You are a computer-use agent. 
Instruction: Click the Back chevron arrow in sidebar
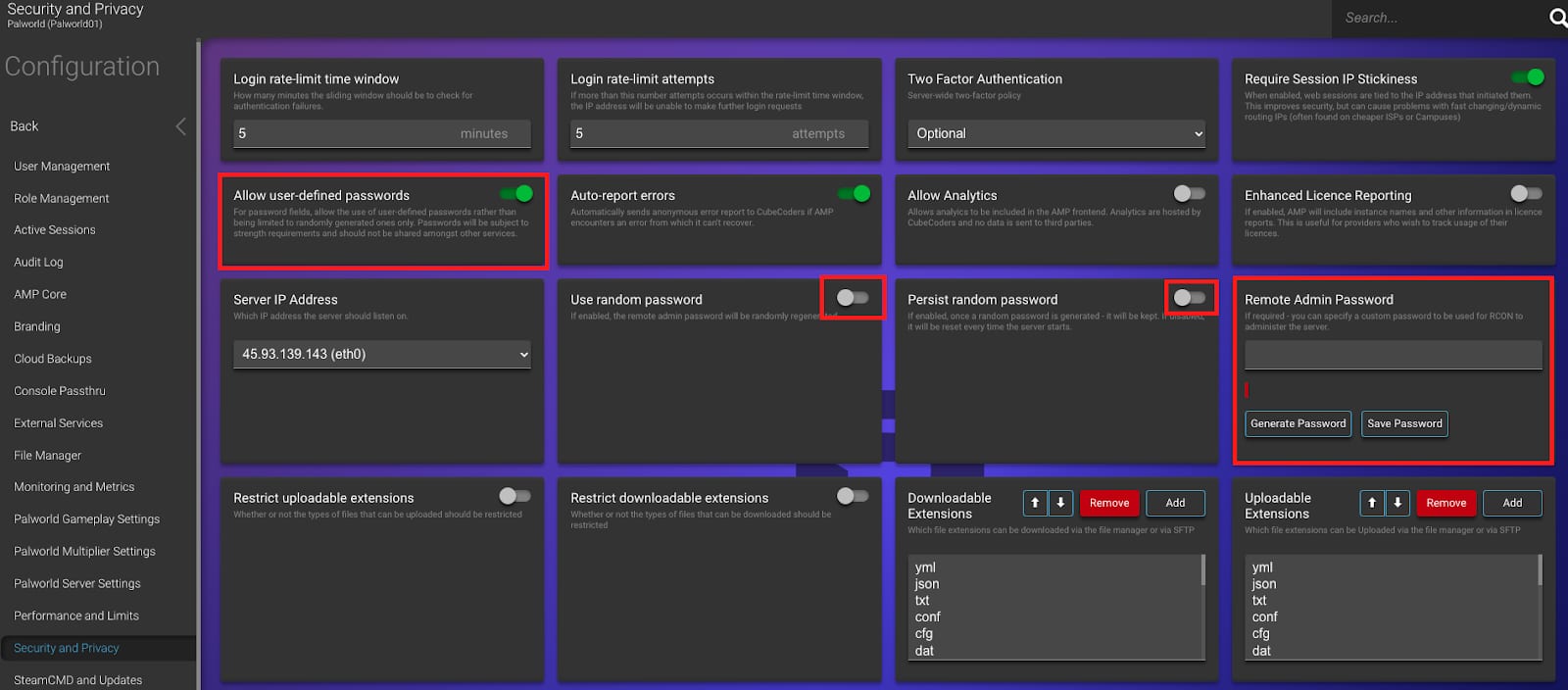click(180, 126)
